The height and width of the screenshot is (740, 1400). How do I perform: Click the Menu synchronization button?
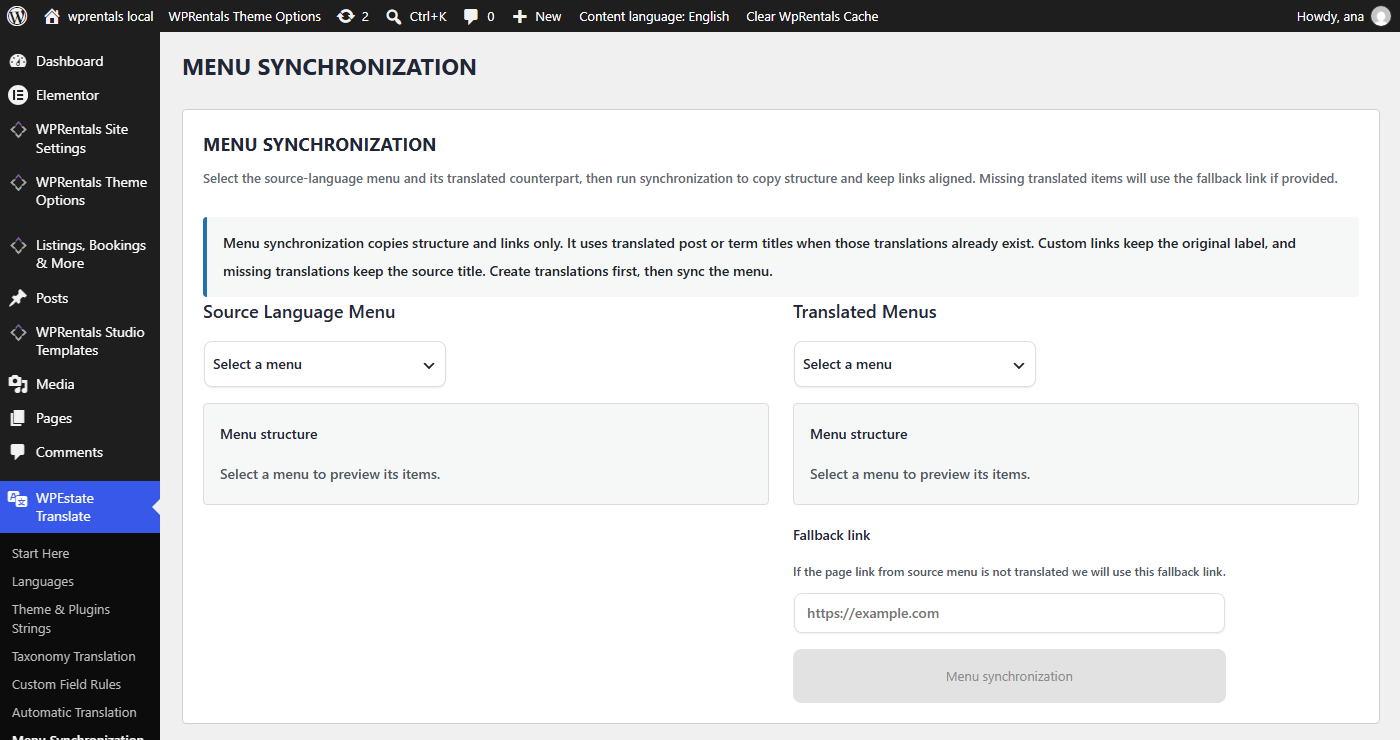pos(1009,676)
